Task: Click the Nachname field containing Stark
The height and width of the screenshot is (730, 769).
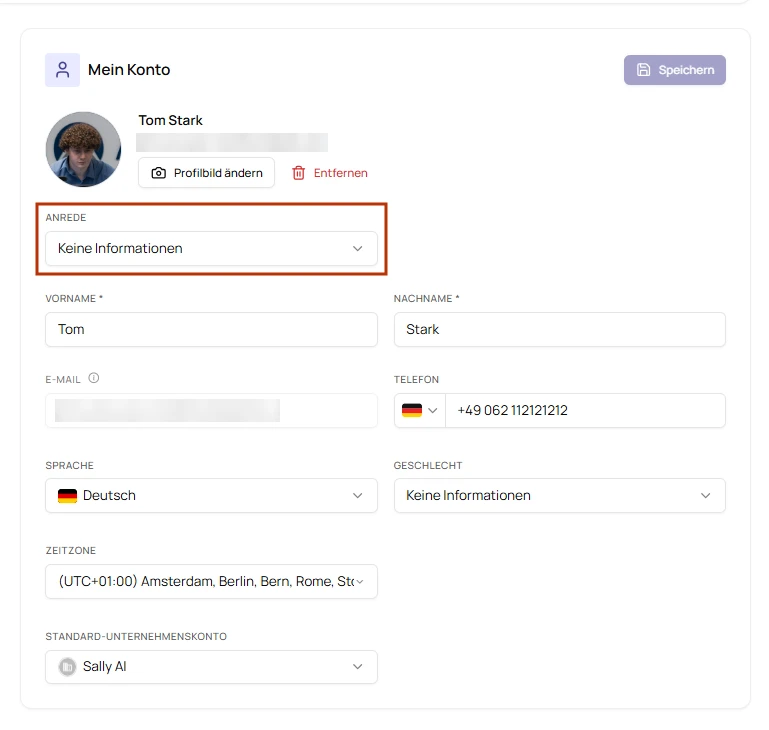Action: coord(560,329)
